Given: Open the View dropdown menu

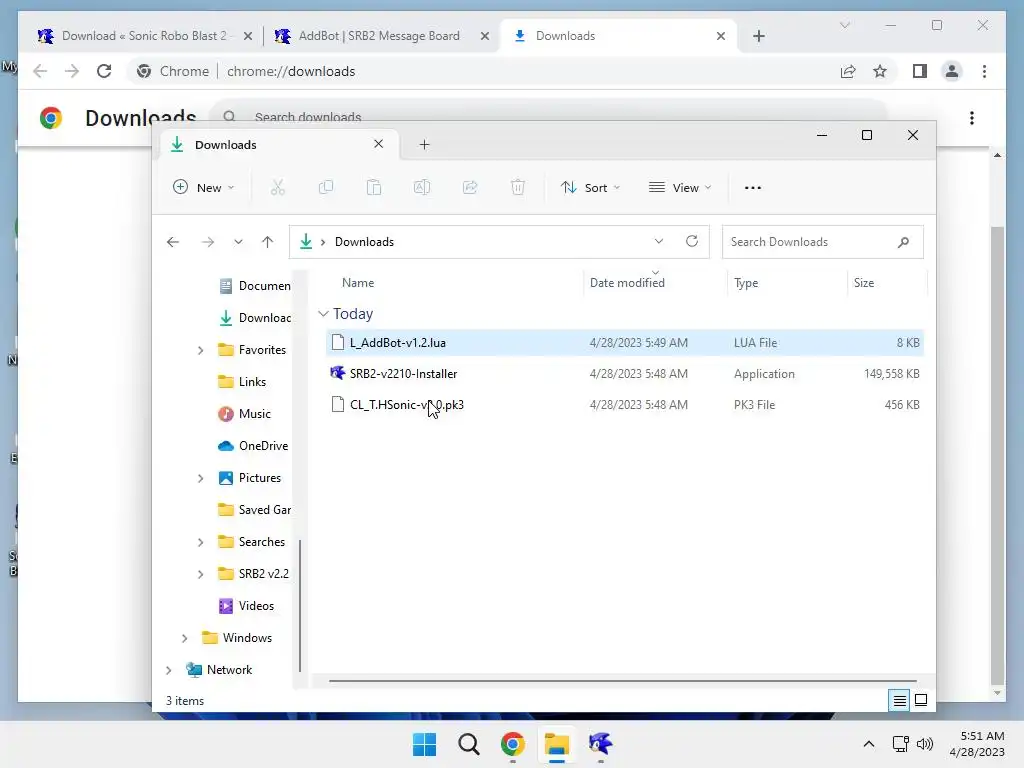Looking at the screenshot, I should pyautogui.click(x=680, y=187).
